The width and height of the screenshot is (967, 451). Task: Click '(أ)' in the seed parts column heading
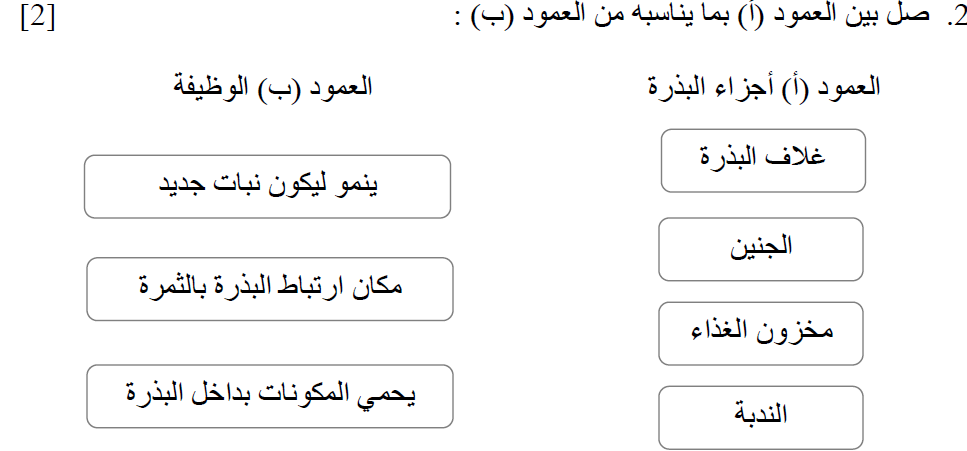point(793,86)
